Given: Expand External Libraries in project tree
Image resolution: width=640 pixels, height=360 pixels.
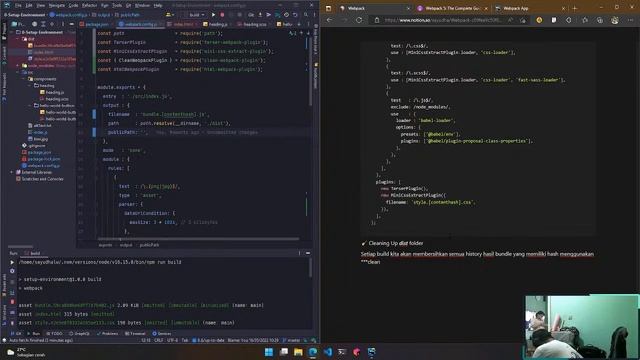Looking at the screenshot, I should [x=12, y=172].
